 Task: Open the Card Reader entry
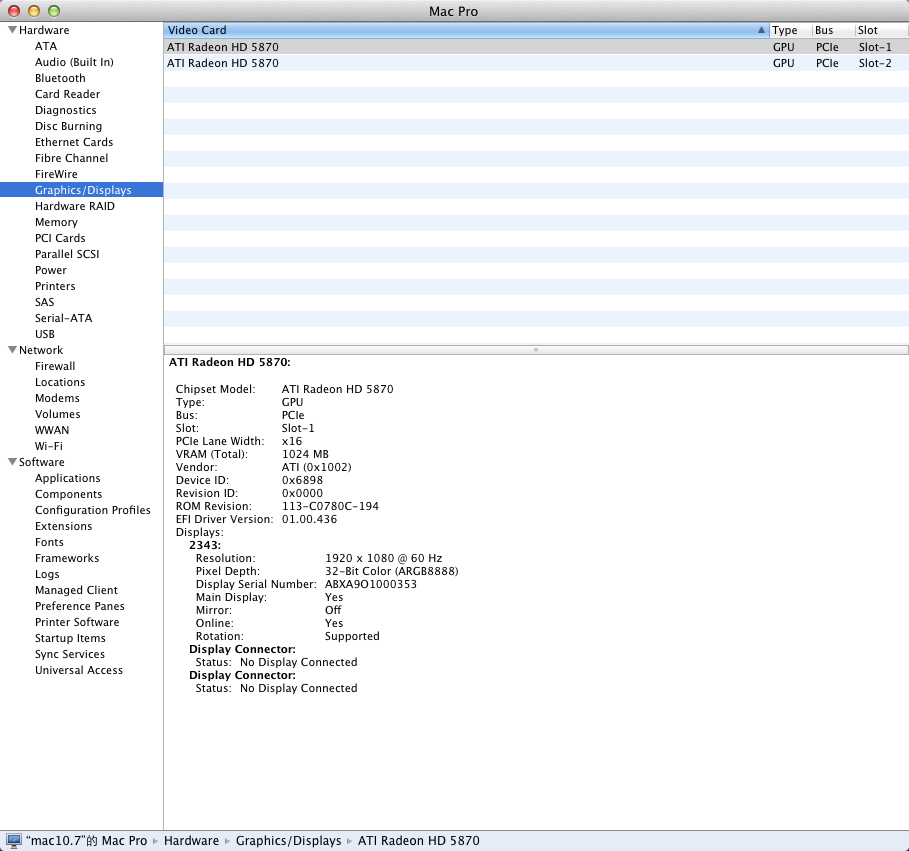point(67,94)
